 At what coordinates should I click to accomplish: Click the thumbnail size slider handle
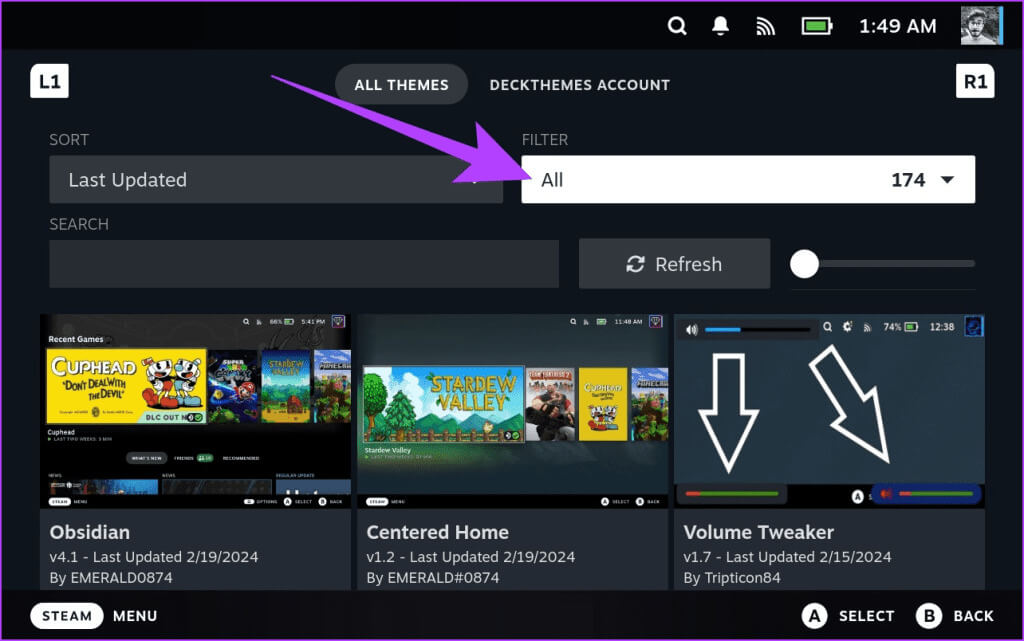click(804, 264)
